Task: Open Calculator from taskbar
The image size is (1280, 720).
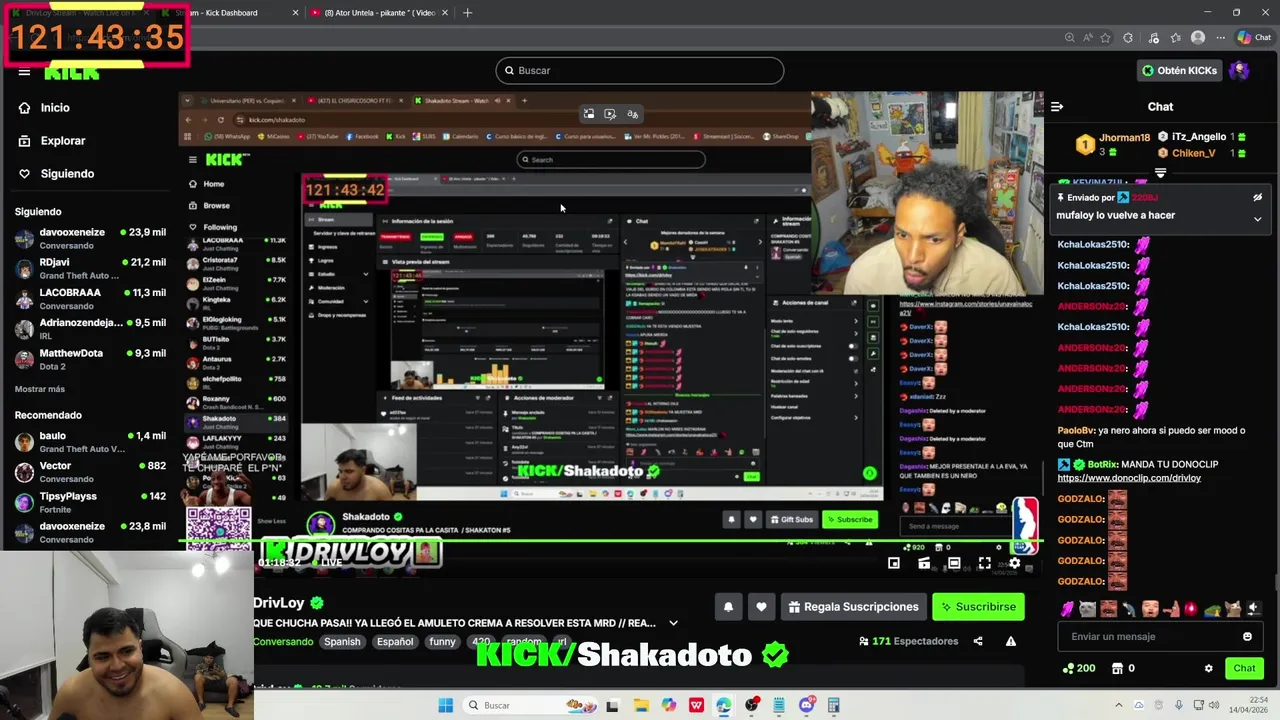Action: 833,706
